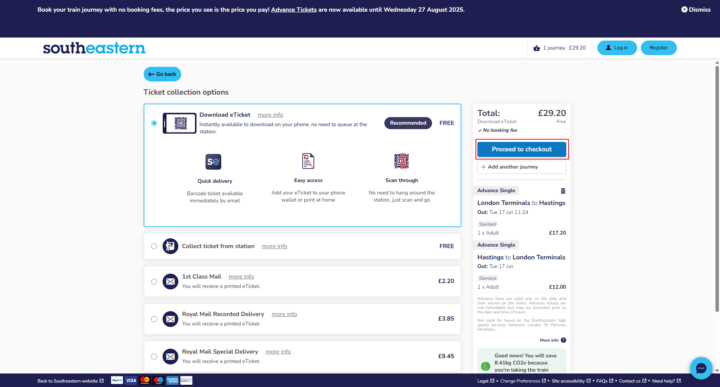The height and width of the screenshot is (387, 720).
Task: Click the 'Ticket collection options' heading
Action: coord(186,92)
